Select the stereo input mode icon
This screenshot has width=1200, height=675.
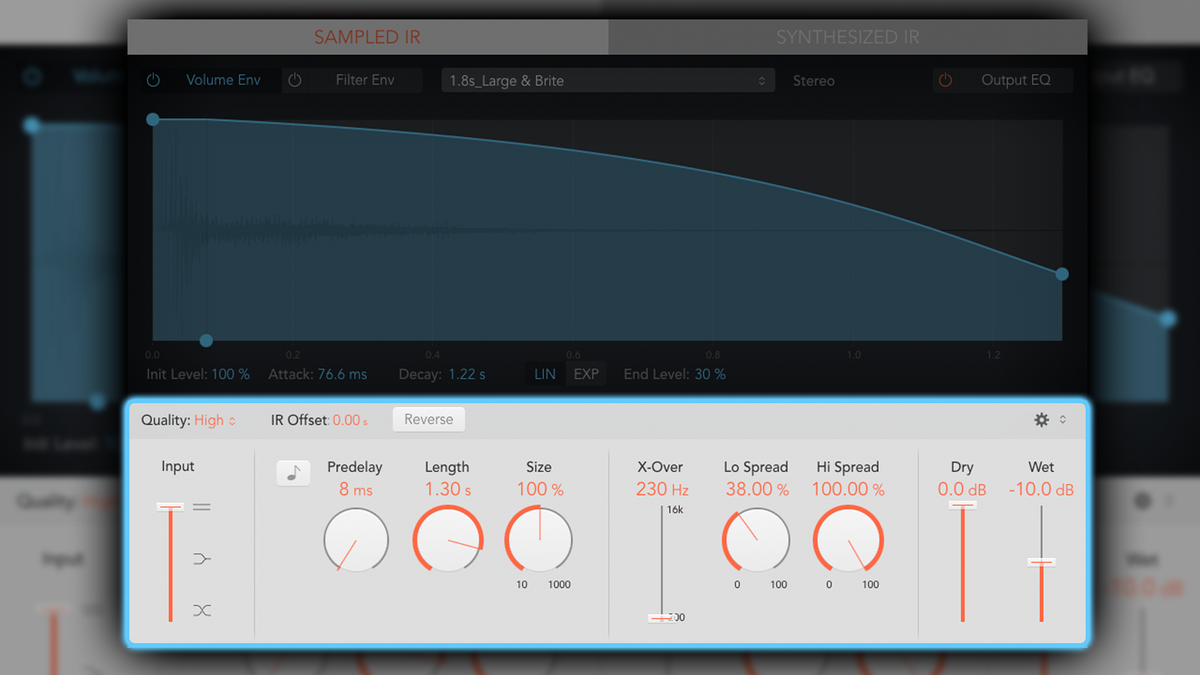click(x=200, y=507)
